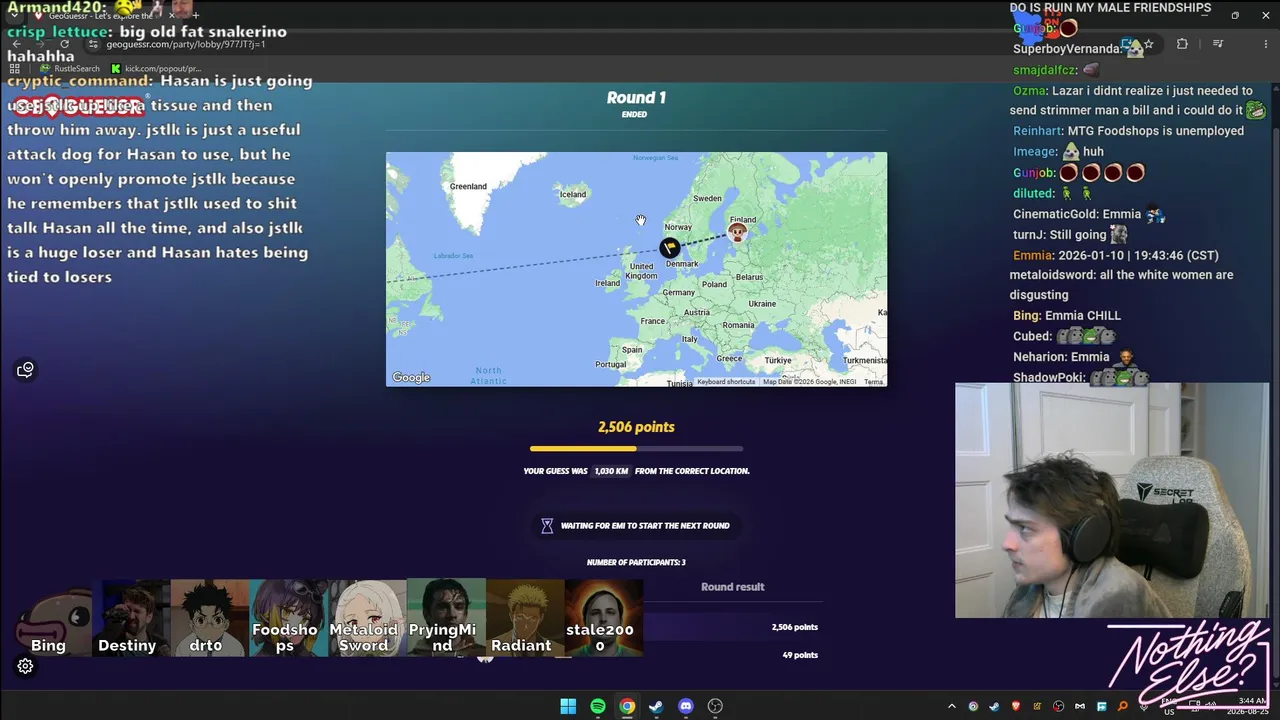Click the 2,506 points result row
1280x720 pixels.
click(636, 627)
